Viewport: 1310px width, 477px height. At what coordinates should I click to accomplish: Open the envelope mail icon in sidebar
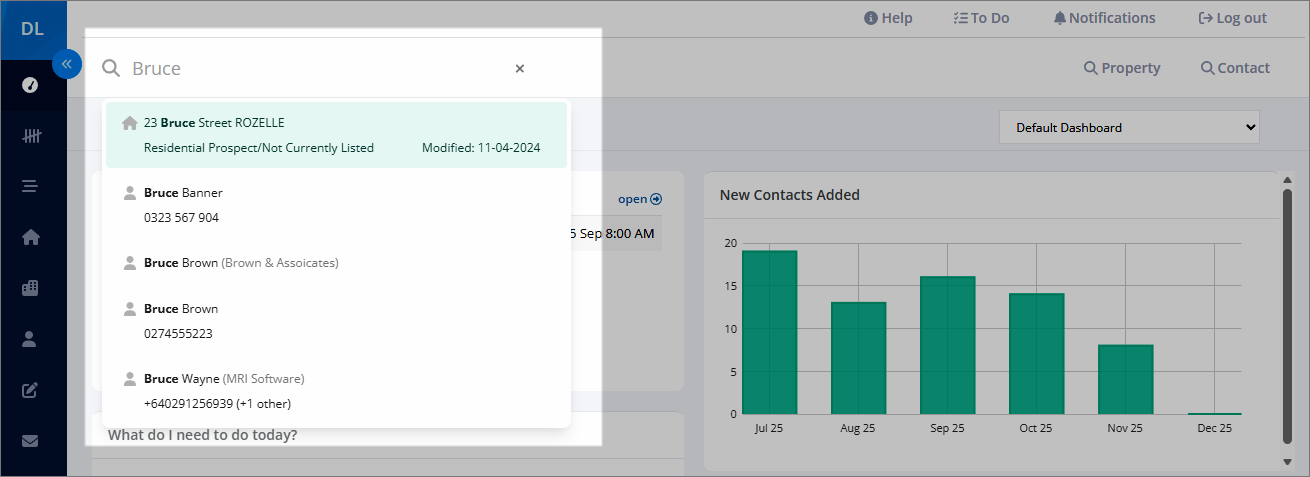30,440
